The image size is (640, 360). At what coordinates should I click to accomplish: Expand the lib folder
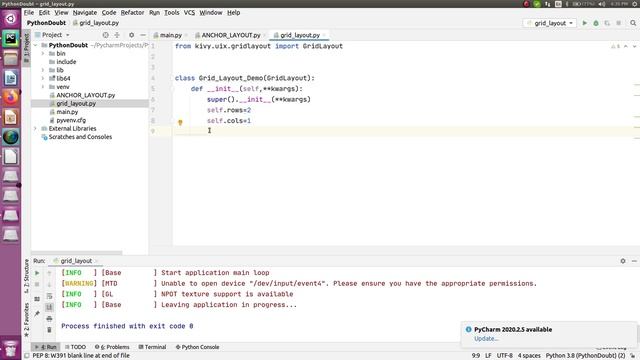pyautogui.click(x=43, y=70)
